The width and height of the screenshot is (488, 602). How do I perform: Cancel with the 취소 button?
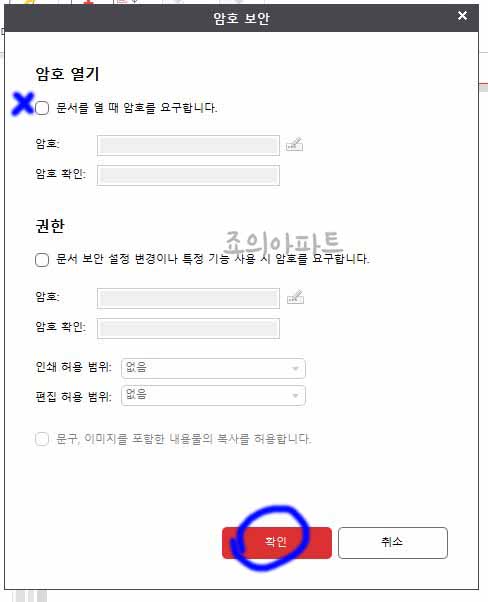392,543
